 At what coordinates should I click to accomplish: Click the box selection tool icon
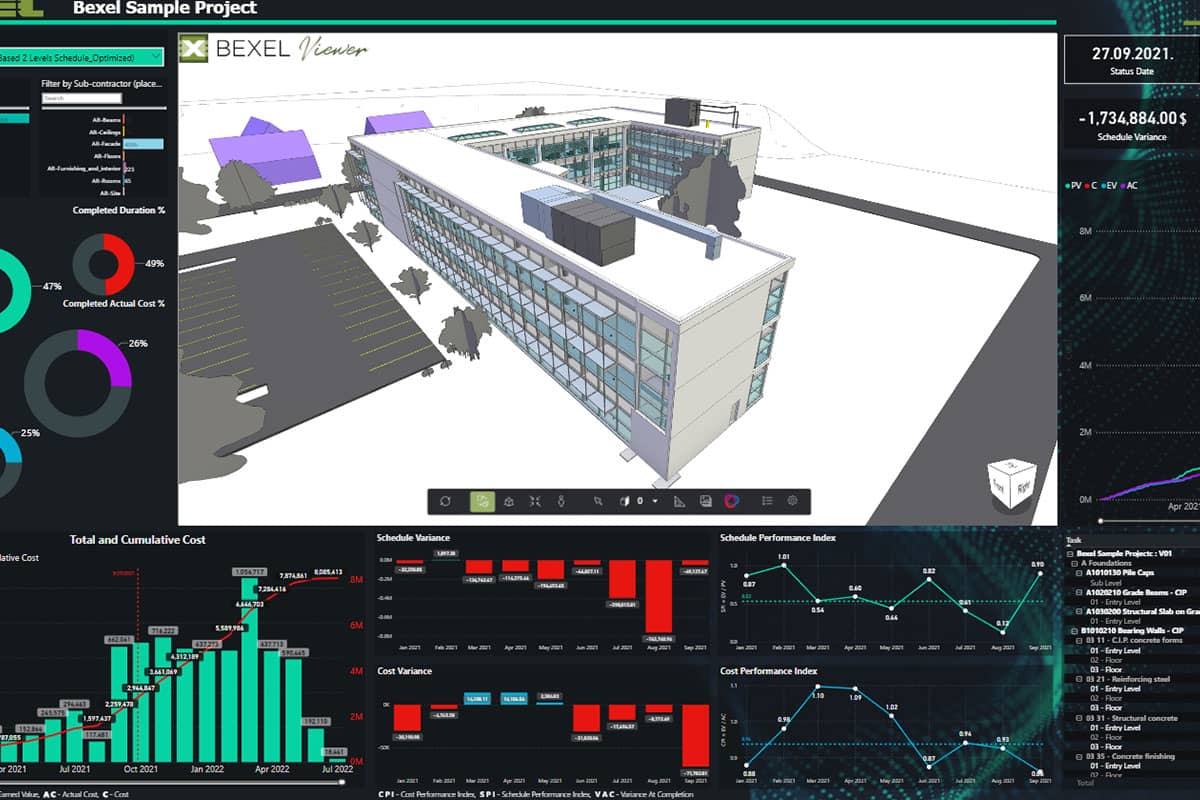(x=598, y=501)
